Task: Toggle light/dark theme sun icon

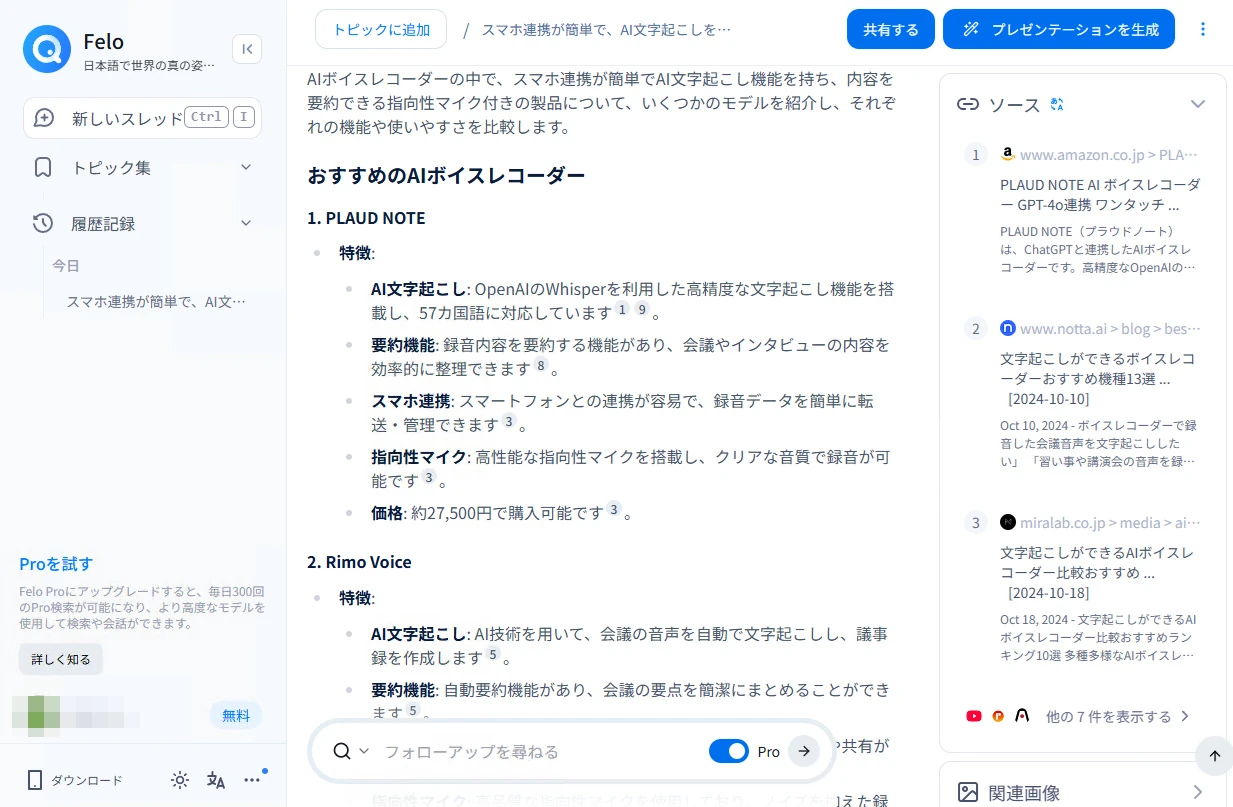Action: pos(180,780)
